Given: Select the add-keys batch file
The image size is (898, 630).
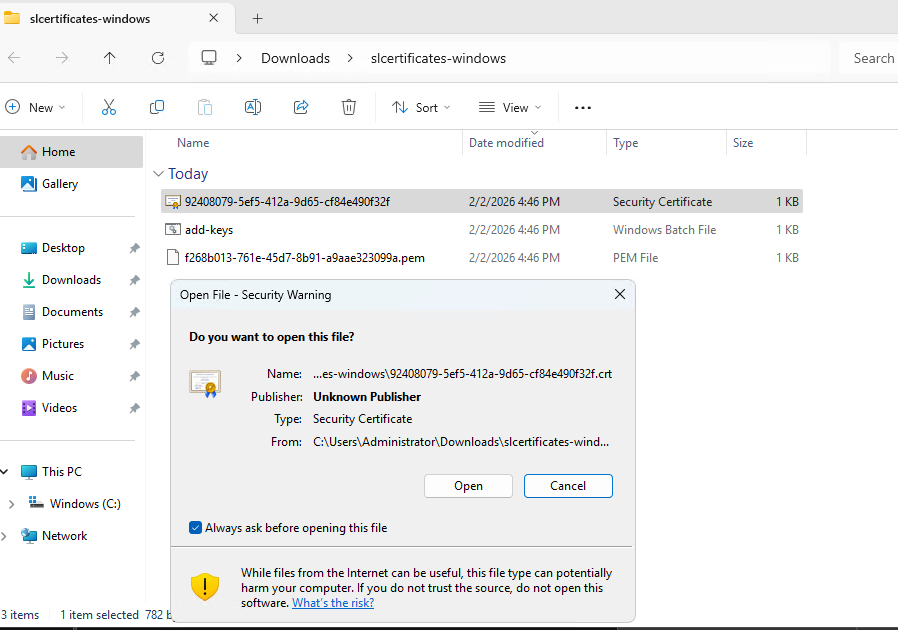Looking at the screenshot, I should (482, 230).
